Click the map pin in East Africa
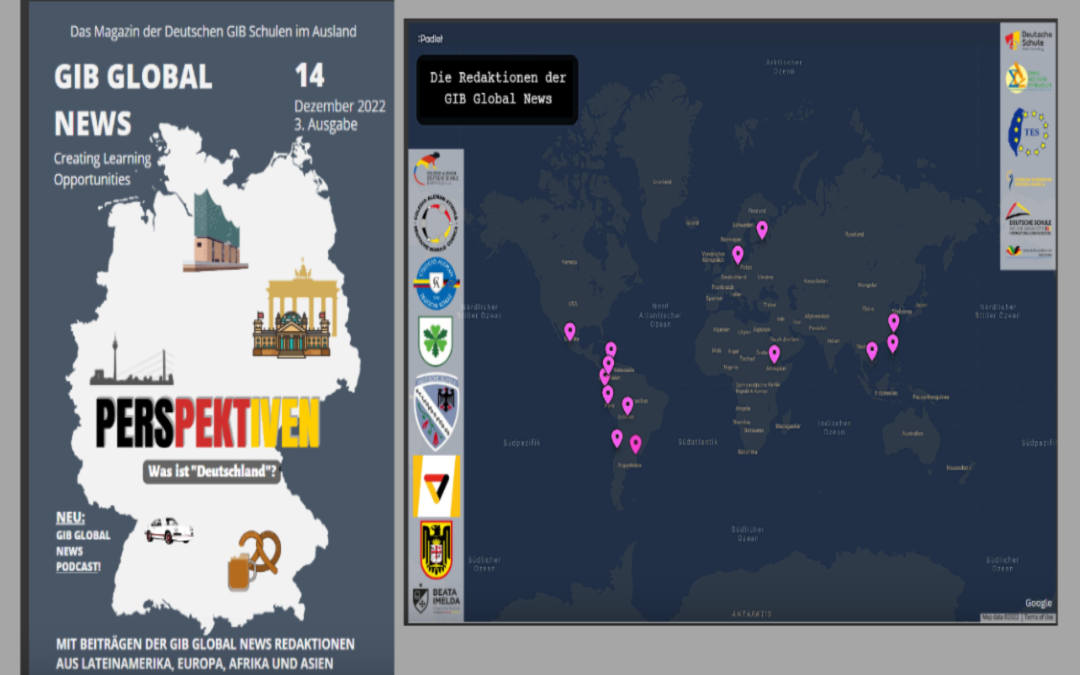The height and width of the screenshot is (675, 1080). pos(774,354)
